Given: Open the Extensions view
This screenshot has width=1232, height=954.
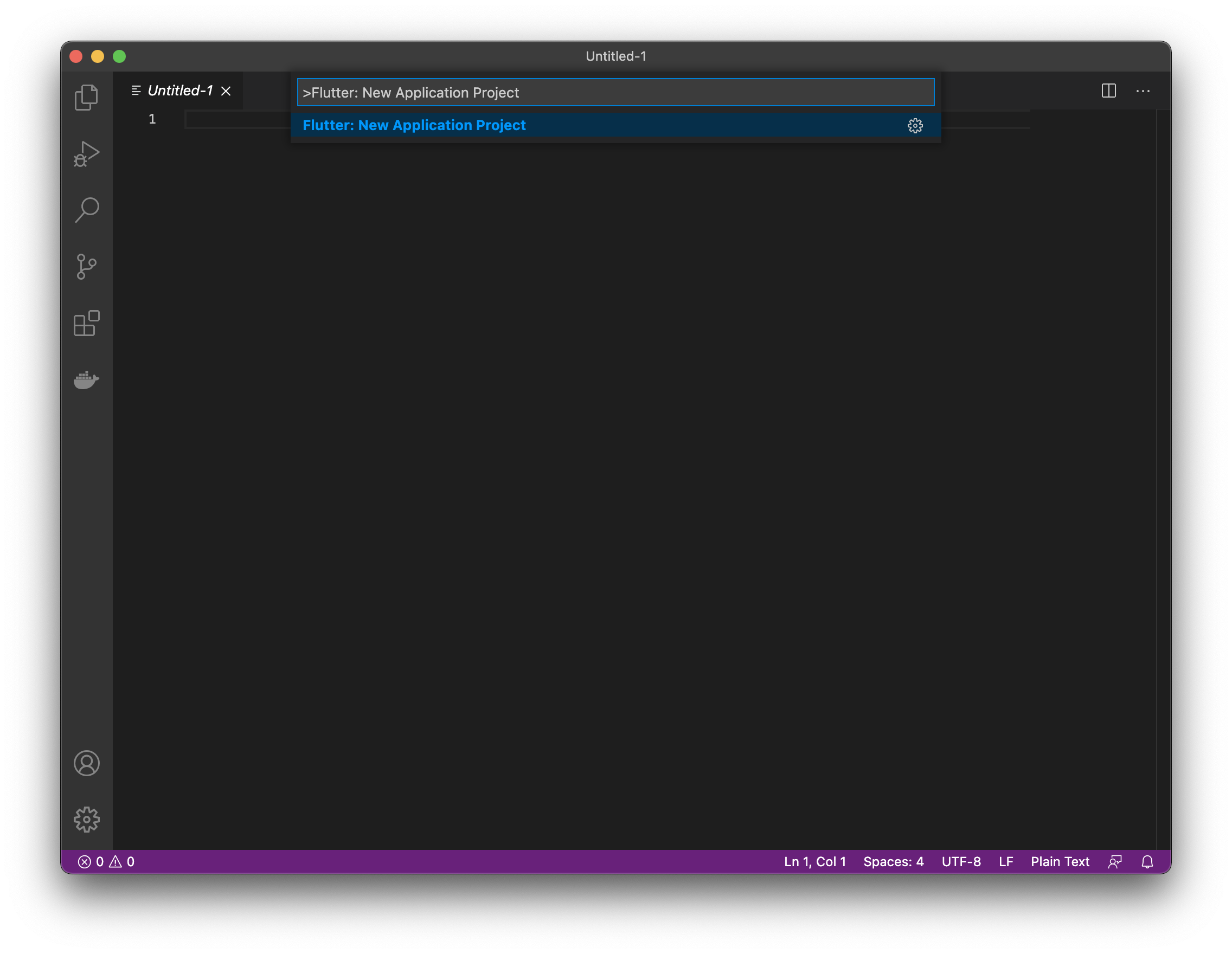Looking at the screenshot, I should (x=86, y=323).
